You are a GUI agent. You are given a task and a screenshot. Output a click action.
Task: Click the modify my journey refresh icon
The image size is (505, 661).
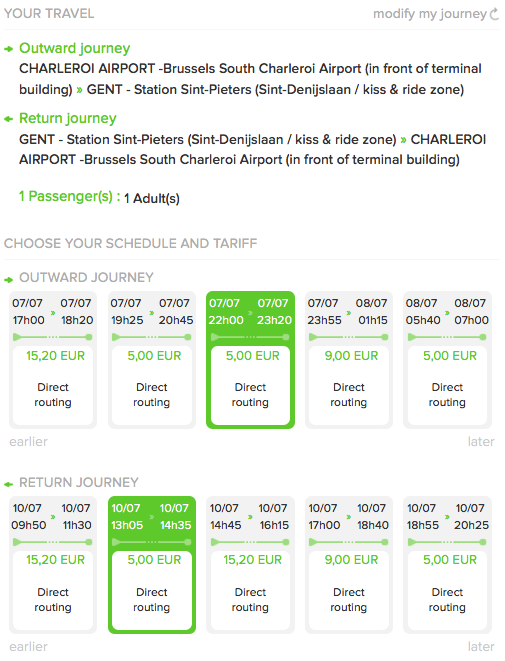(x=494, y=14)
